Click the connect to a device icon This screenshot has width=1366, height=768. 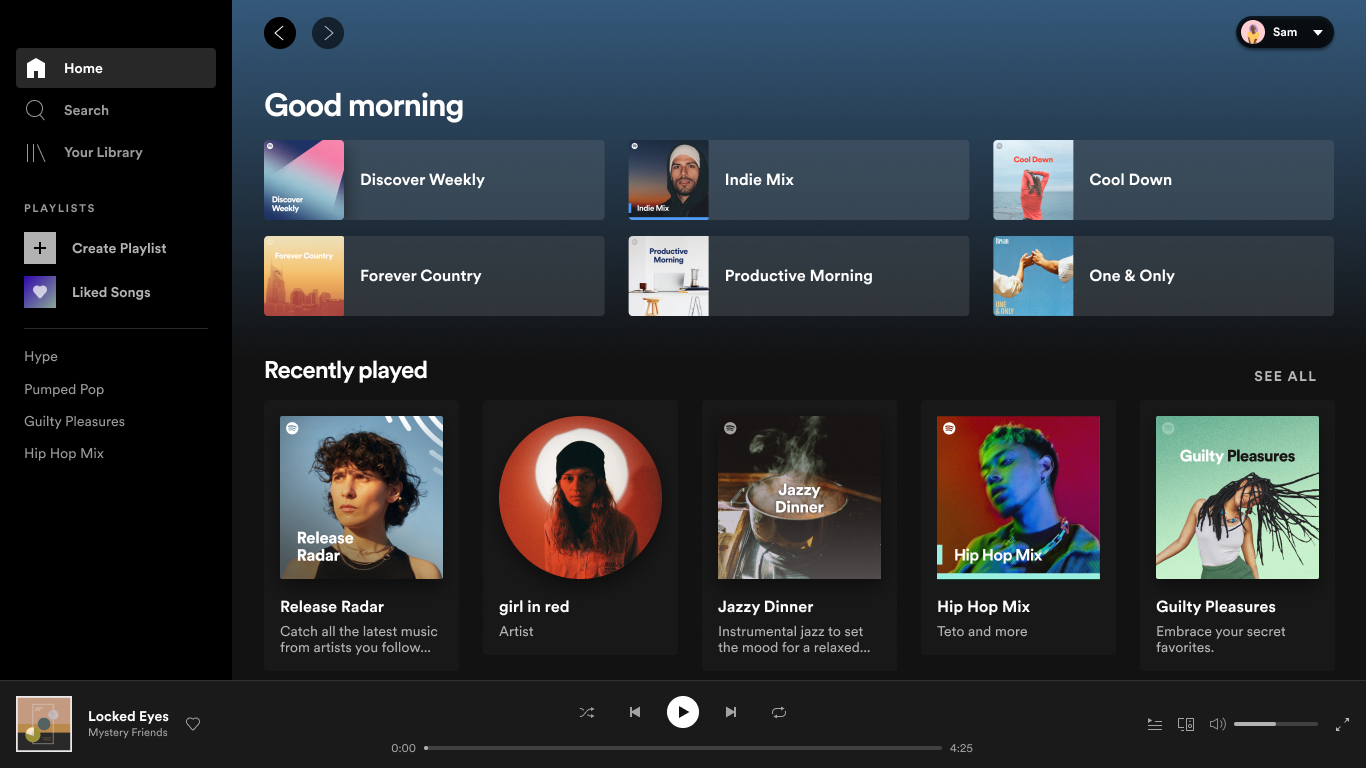[x=1186, y=724]
